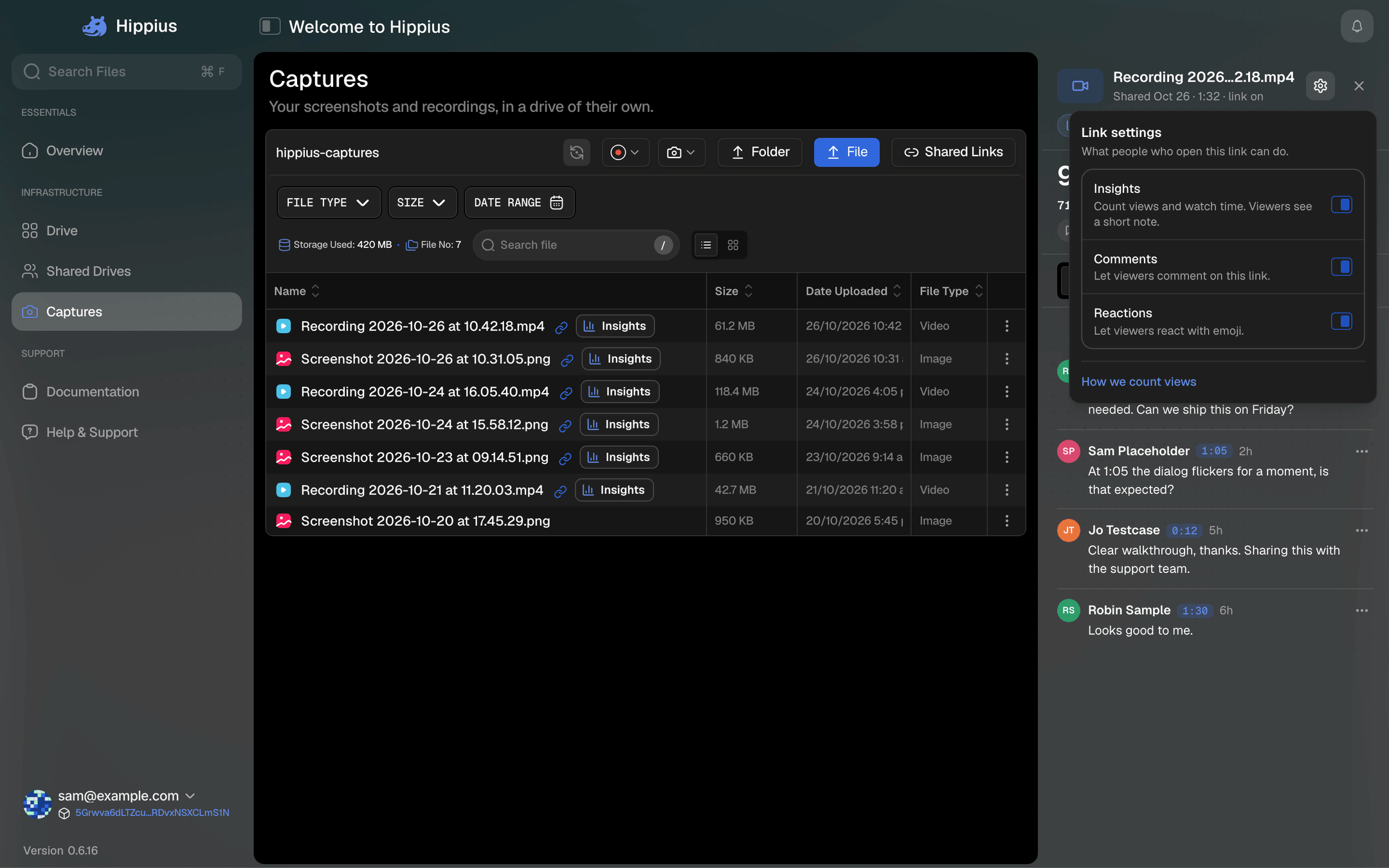Click the File upload button

[x=846, y=152]
